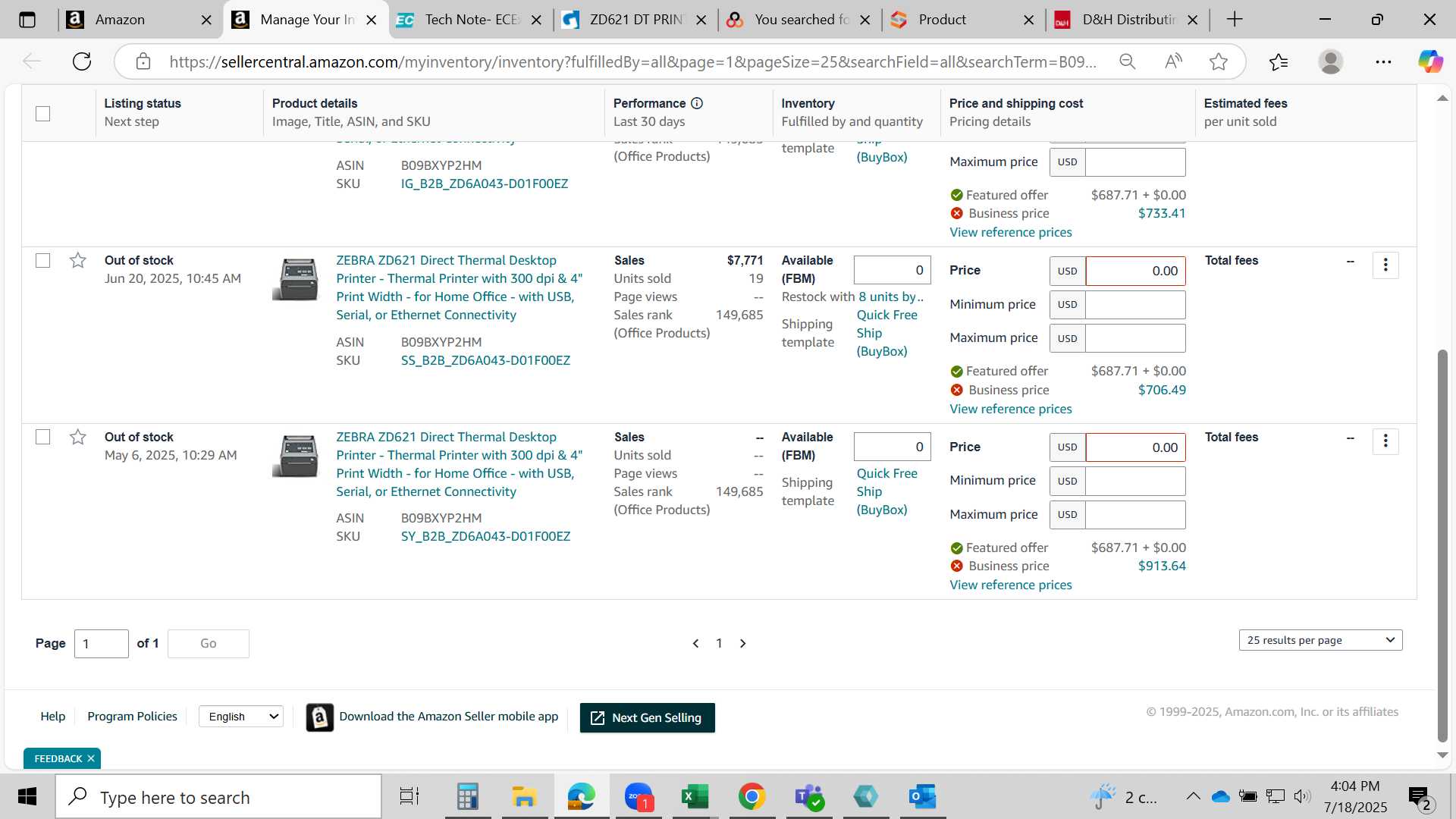Viewport: 1456px width, 819px height.
Task: Go to next page arrow
Action: pos(743,643)
